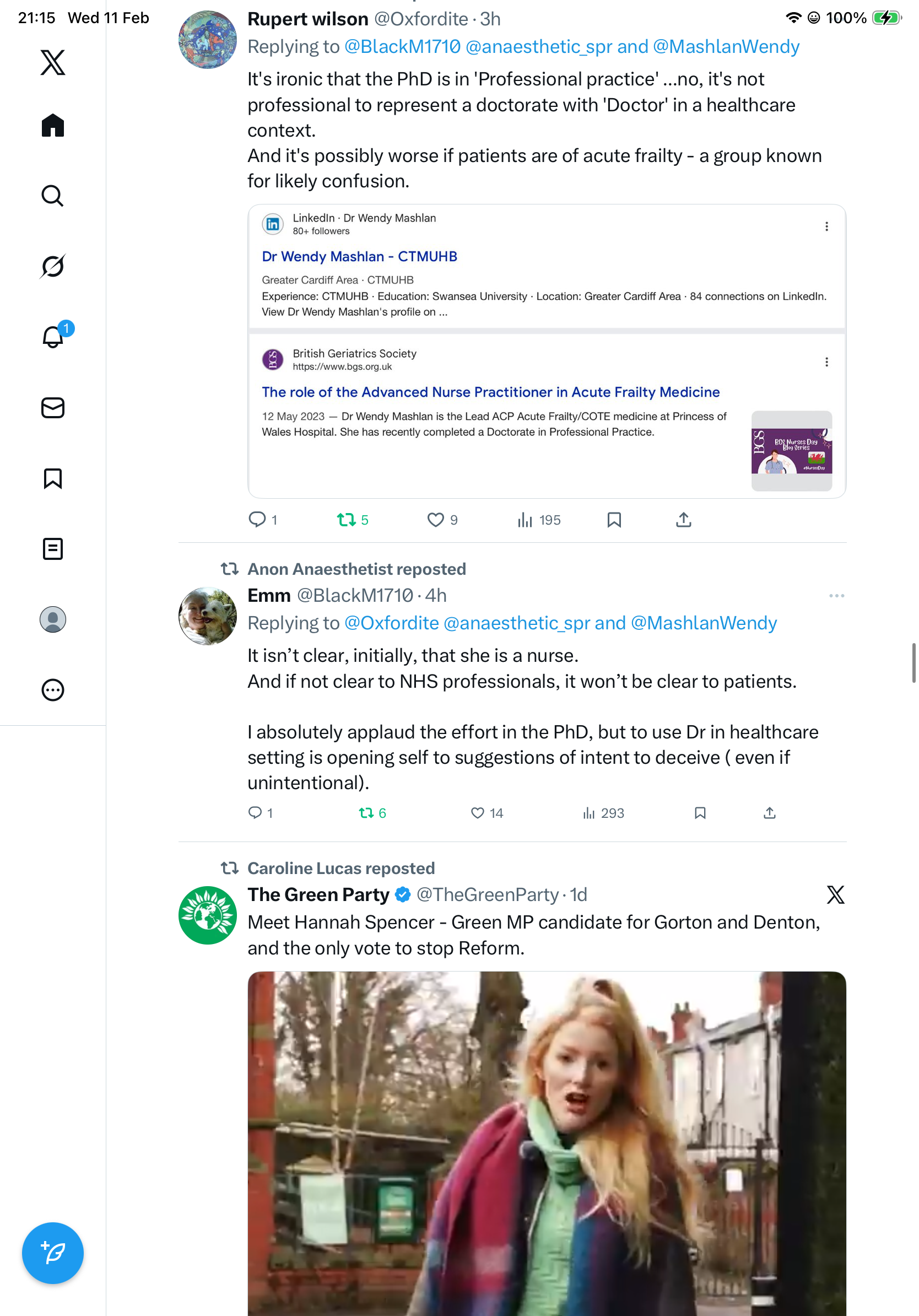Open the @MashlanWendy mention in Emm's reply
The image size is (919, 1316).
(704, 623)
